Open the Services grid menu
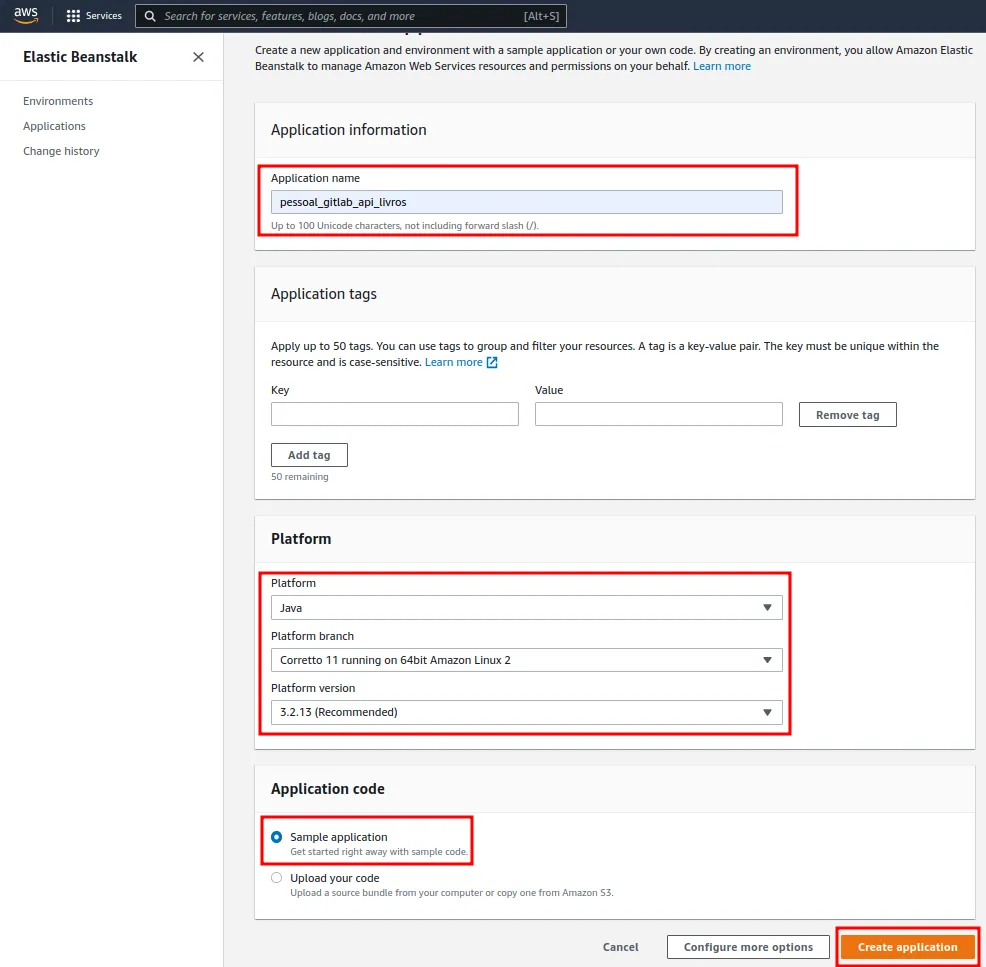 coord(73,16)
